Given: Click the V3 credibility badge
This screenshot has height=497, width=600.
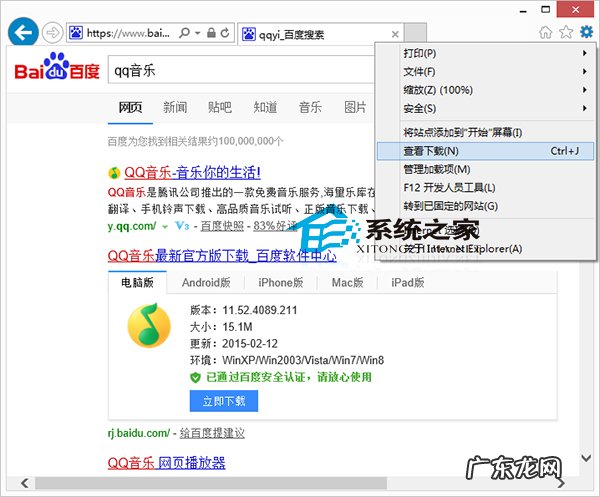Looking at the screenshot, I should click(182, 226).
